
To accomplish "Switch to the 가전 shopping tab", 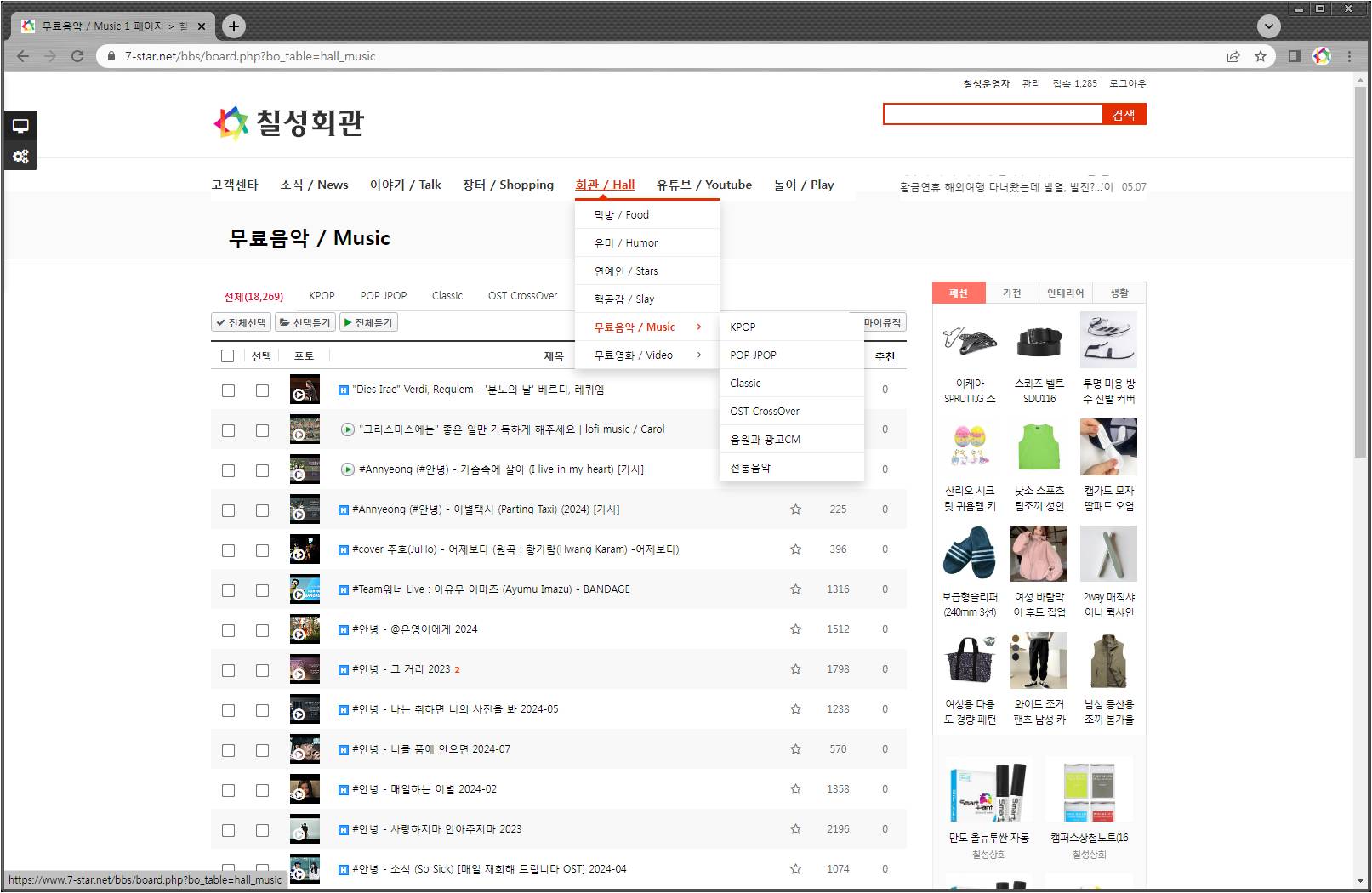I will [1011, 293].
